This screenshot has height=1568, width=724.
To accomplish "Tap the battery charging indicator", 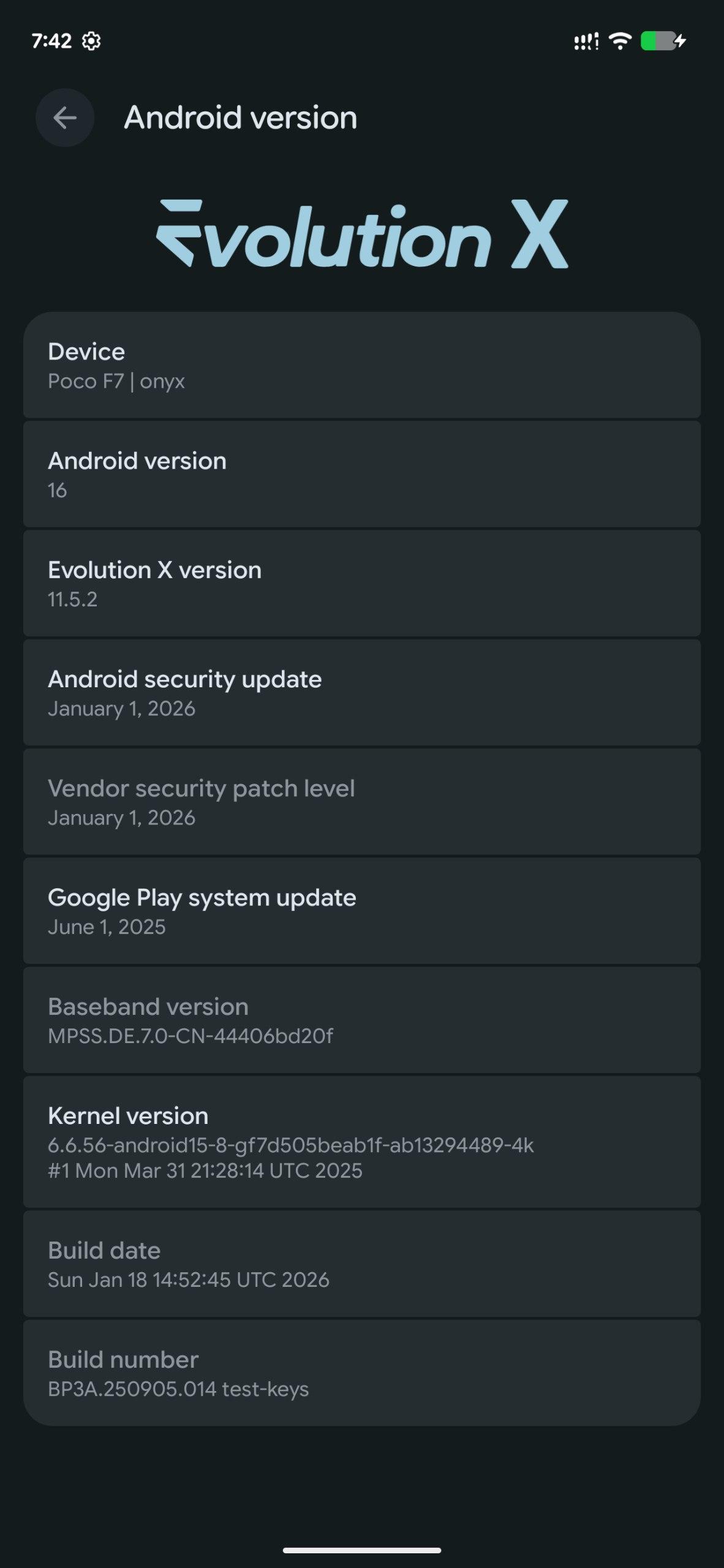I will [x=658, y=41].
